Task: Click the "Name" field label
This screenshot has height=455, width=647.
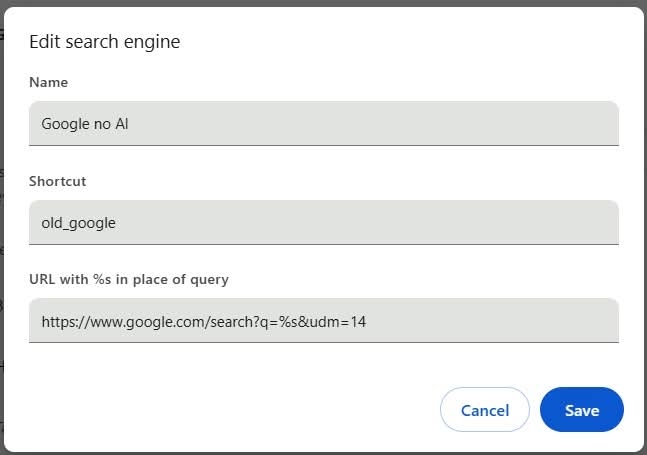Action: click(49, 82)
